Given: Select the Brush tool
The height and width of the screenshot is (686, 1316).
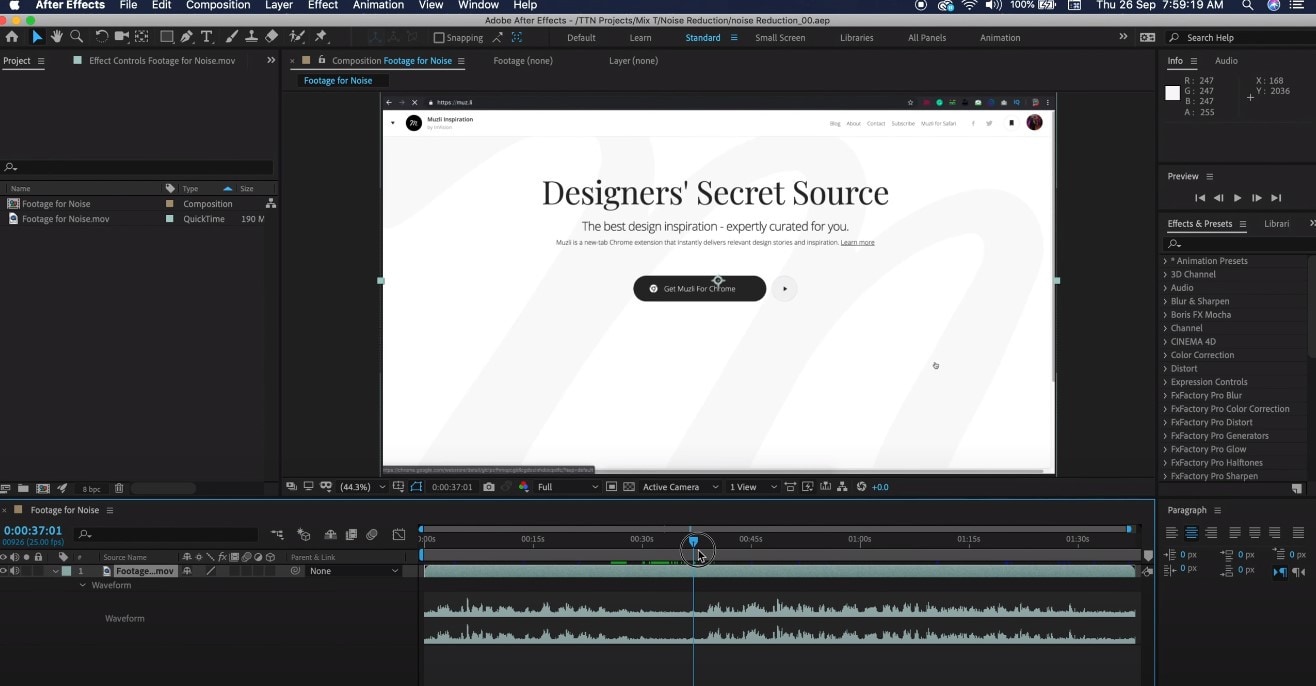Looking at the screenshot, I should 232,37.
